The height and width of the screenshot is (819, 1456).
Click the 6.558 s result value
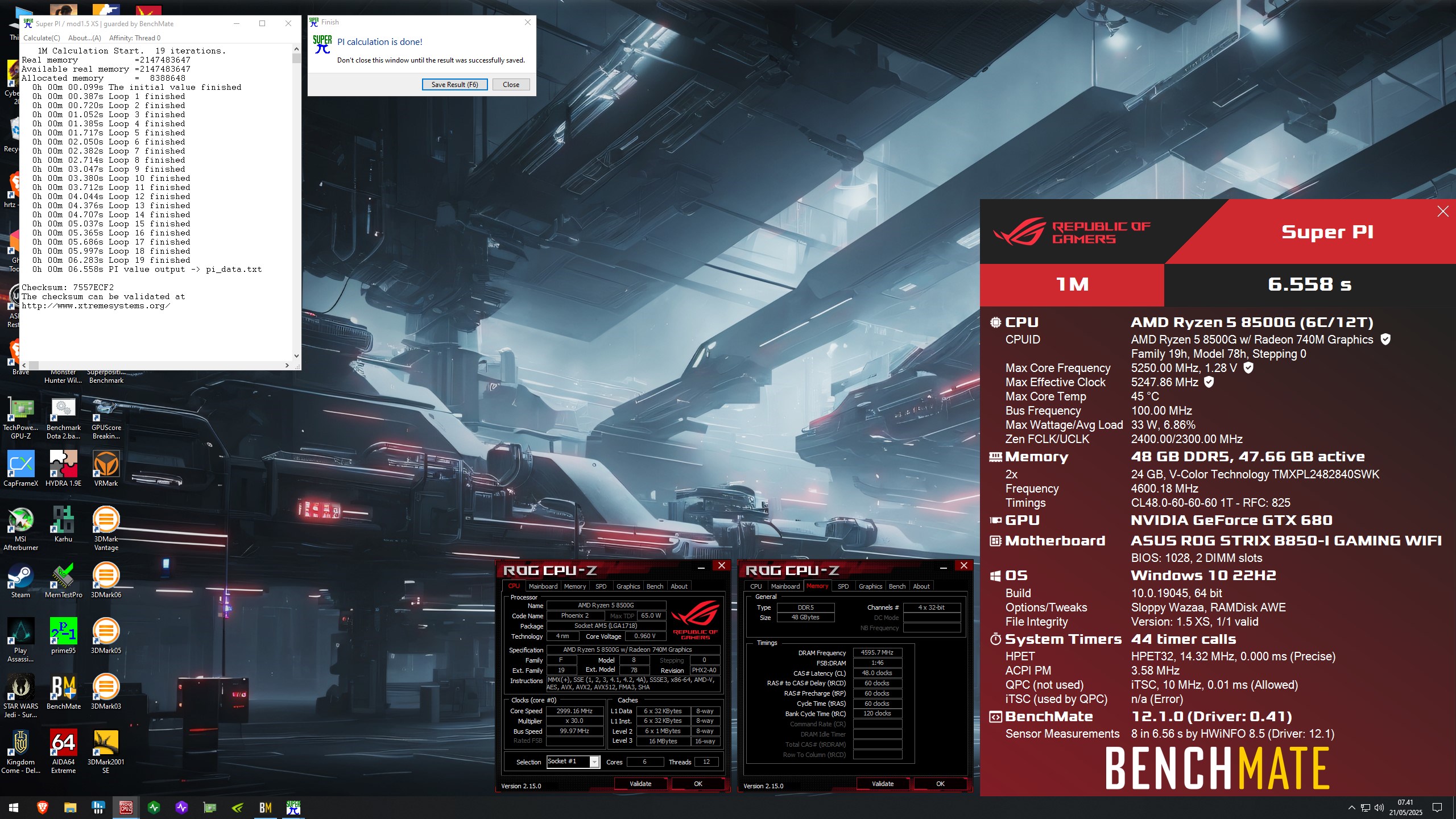pyautogui.click(x=1309, y=284)
